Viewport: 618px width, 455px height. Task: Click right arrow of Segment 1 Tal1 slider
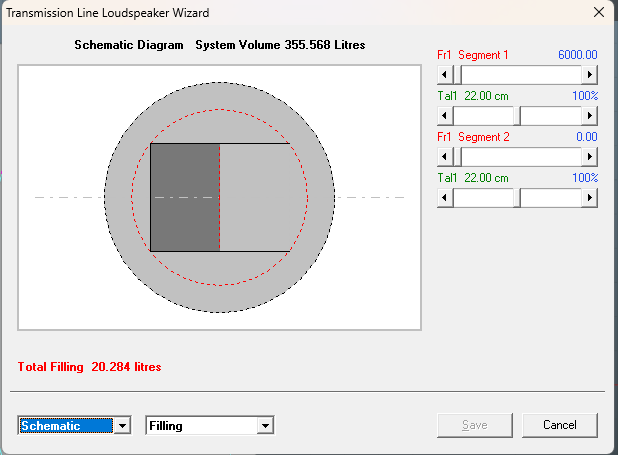tap(589, 116)
